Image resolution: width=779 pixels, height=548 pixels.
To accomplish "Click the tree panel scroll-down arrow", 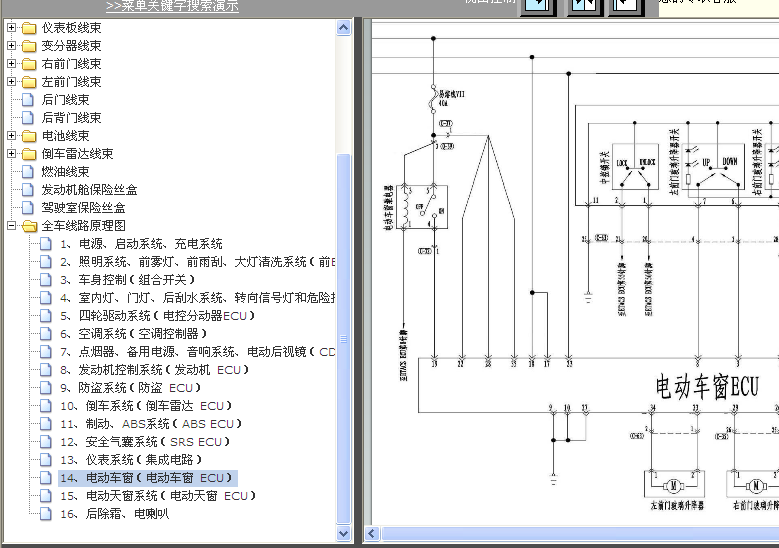I will [343, 533].
